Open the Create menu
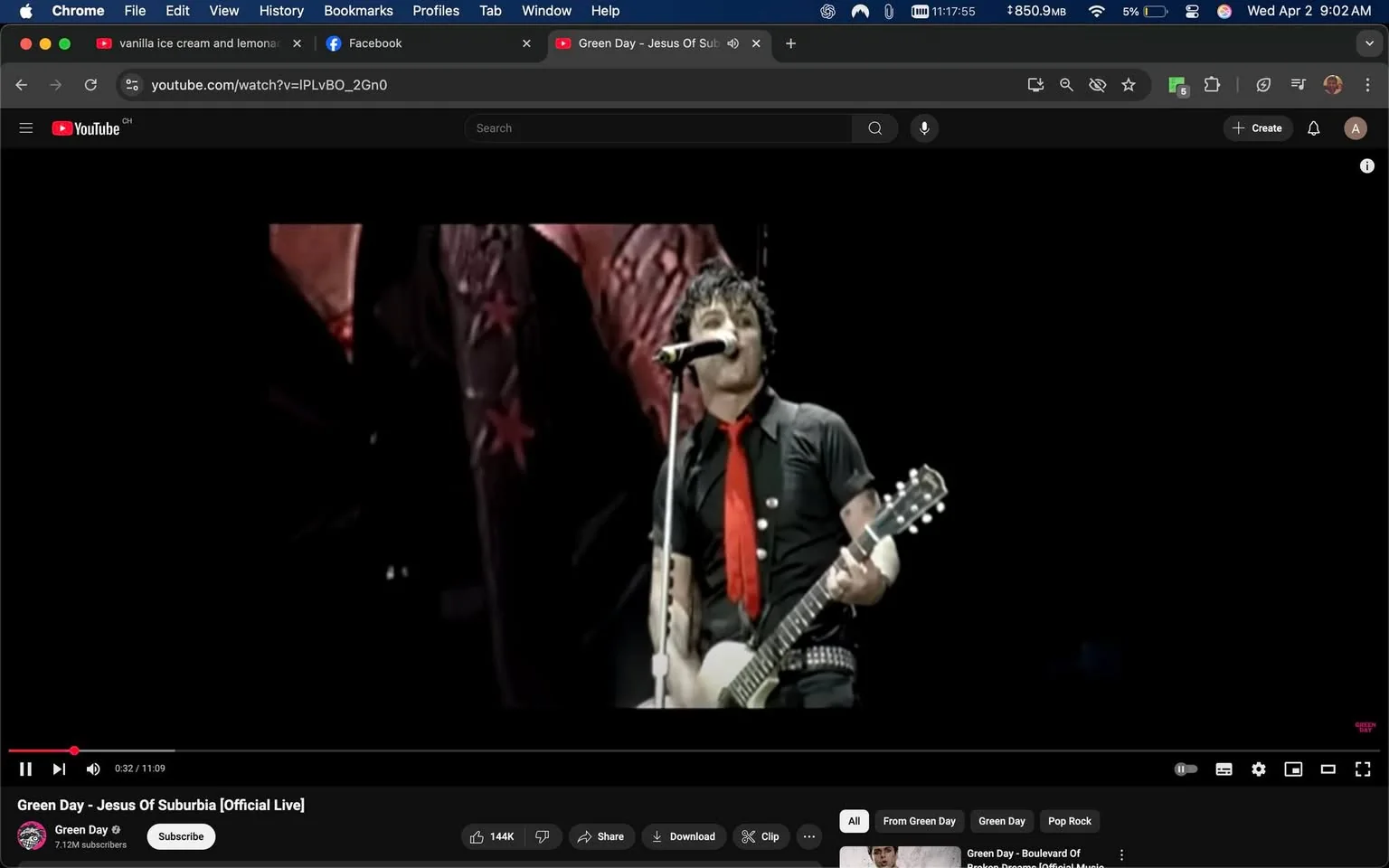This screenshot has width=1389, height=868. click(x=1258, y=128)
